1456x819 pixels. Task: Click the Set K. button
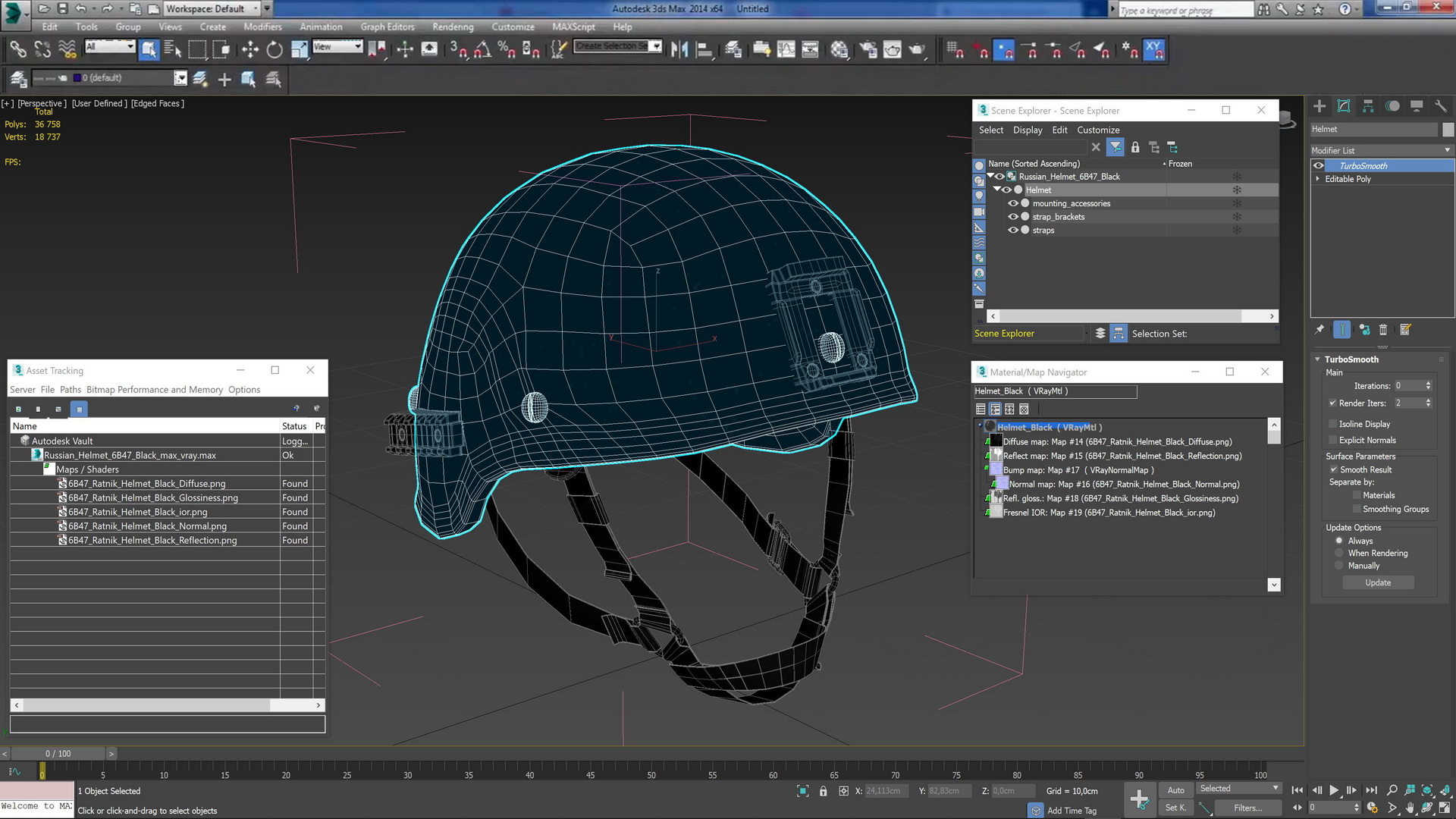pos(1175,808)
